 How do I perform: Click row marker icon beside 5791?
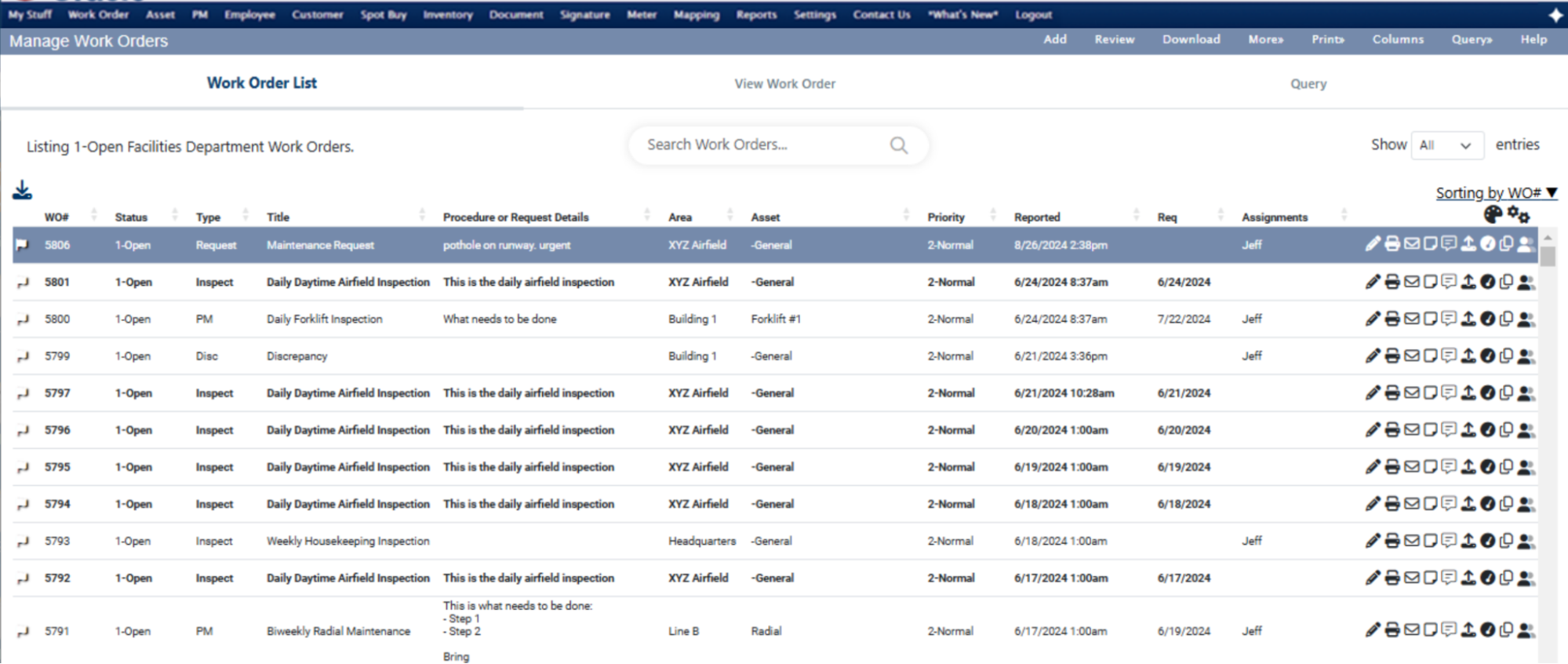[23, 632]
